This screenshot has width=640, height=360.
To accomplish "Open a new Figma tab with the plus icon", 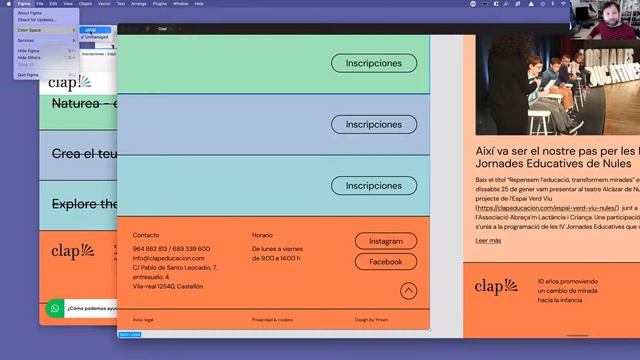I will coord(180,29).
